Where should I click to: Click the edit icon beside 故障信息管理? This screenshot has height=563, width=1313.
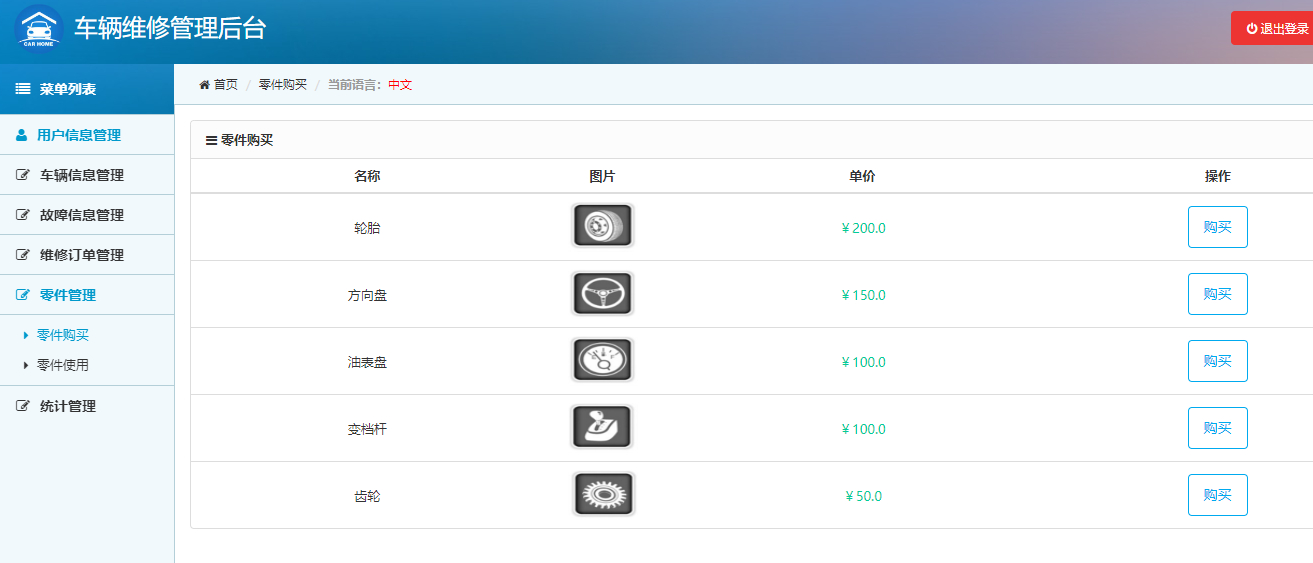tap(23, 215)
